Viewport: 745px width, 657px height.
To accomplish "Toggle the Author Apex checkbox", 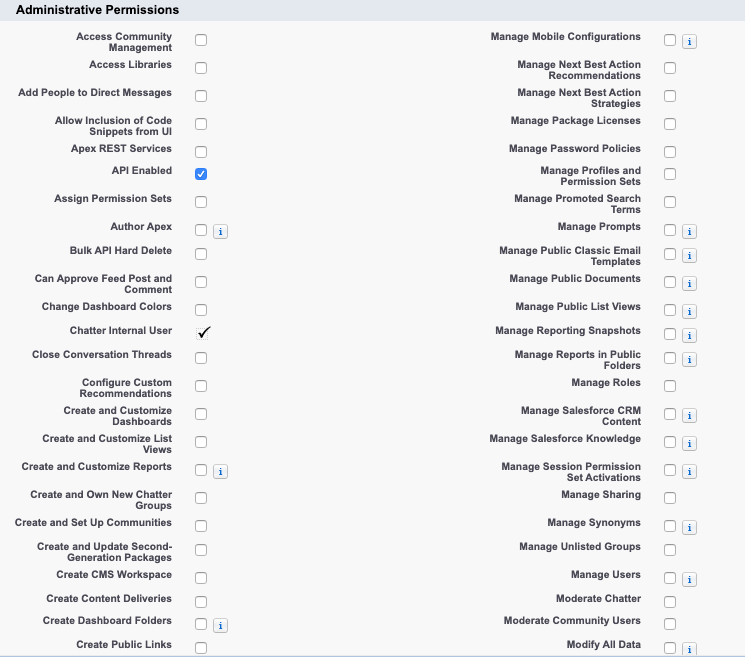I will (x=201, y=230).
